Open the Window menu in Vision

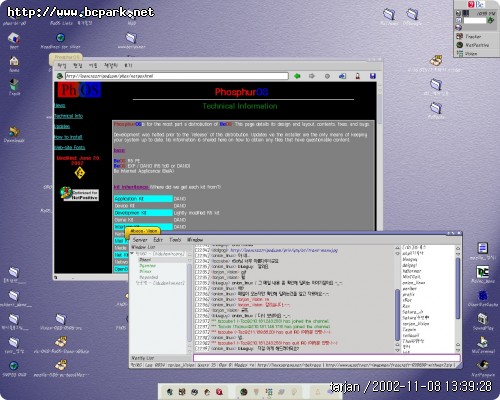195,240
